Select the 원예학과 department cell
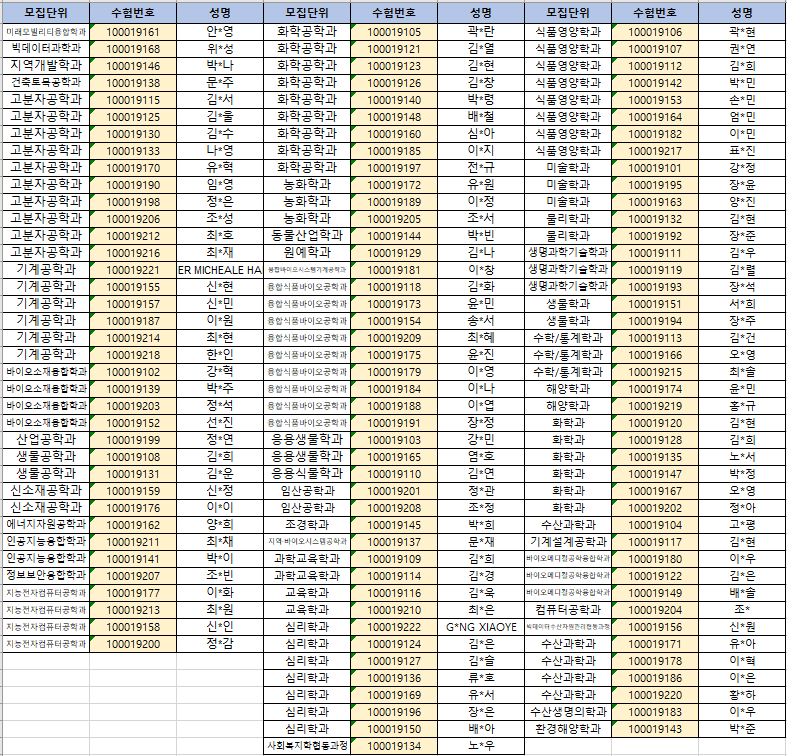The width and height of the screenshot is (787, 756). coord(307,253)
